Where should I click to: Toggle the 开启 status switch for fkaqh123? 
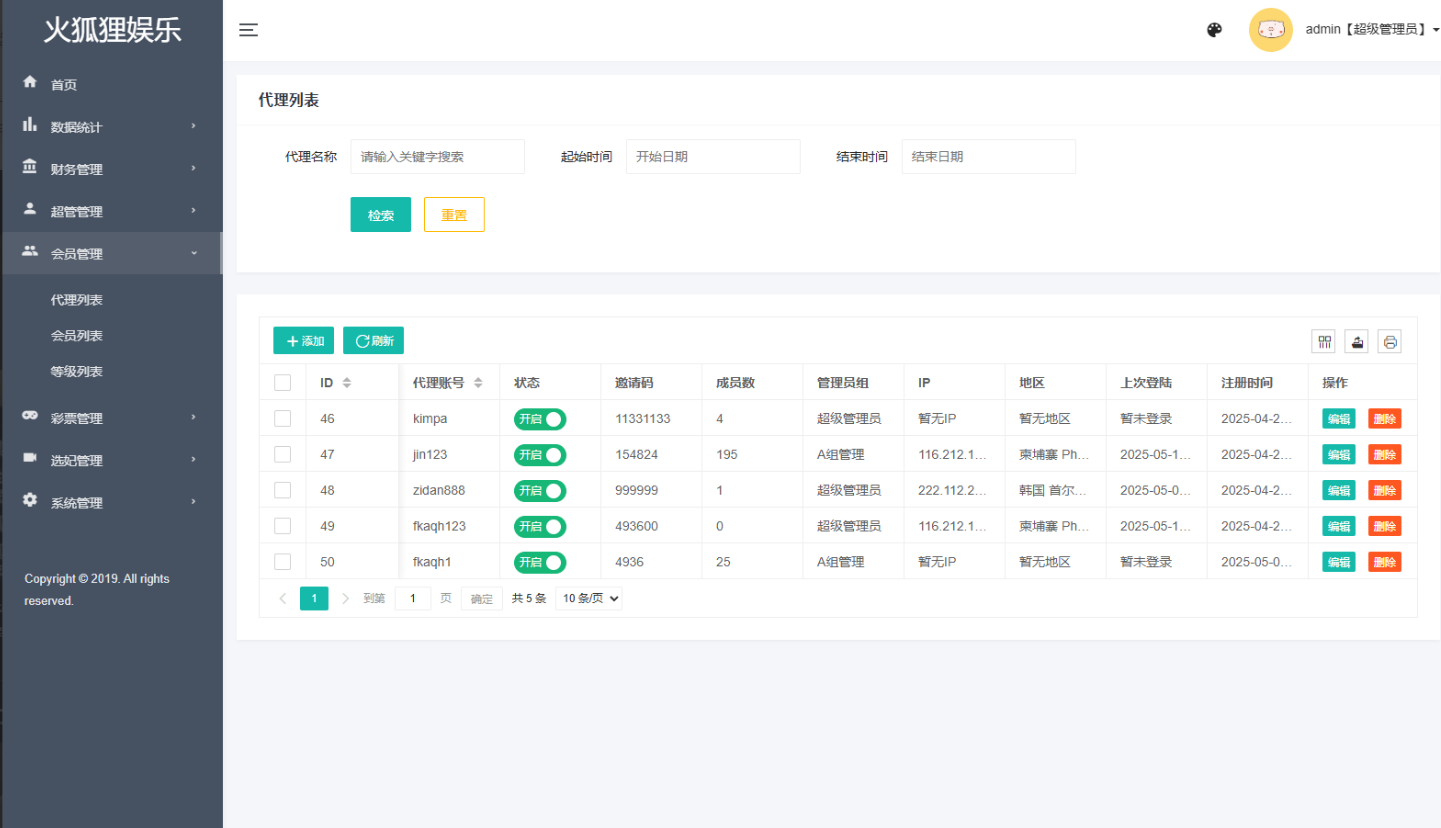[540, 527]
